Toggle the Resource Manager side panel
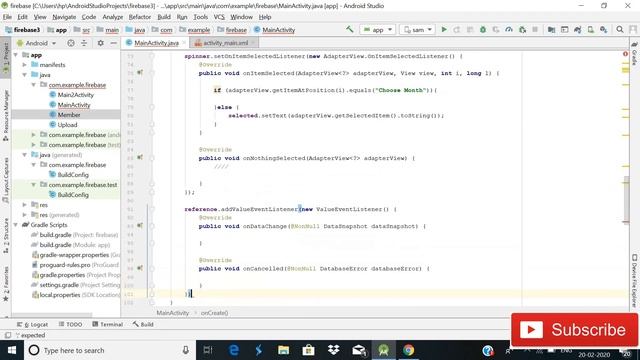640x360 pixels. (x=6, y=116)
